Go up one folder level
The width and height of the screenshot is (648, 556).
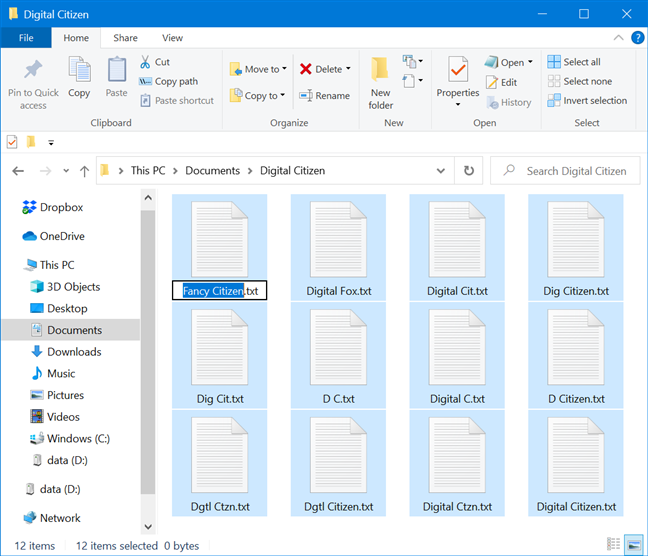[84, 171]
